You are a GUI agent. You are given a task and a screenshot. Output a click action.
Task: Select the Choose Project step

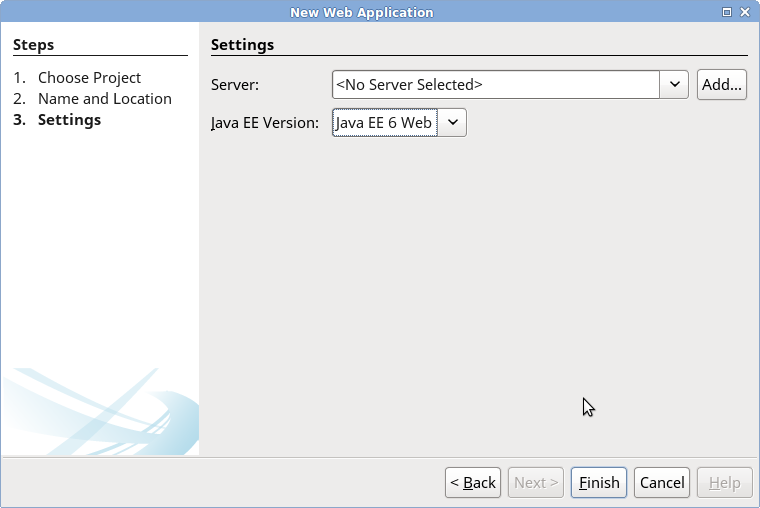pyautogui.click(x=89, y=77)
